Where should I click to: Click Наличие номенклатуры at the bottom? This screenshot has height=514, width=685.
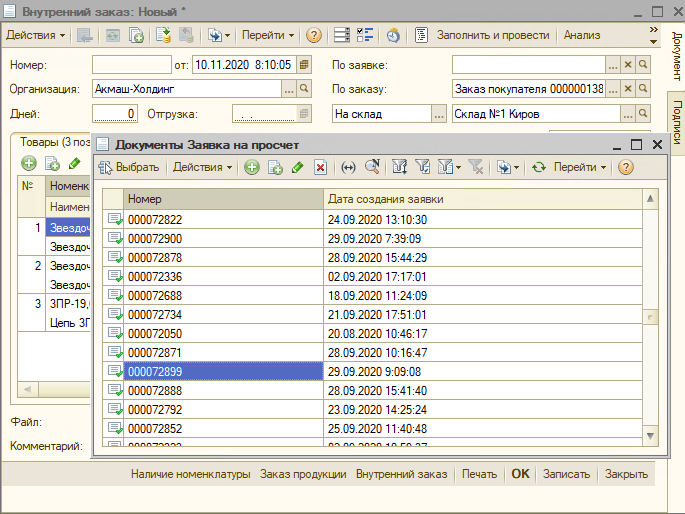[x=190, y=474]
